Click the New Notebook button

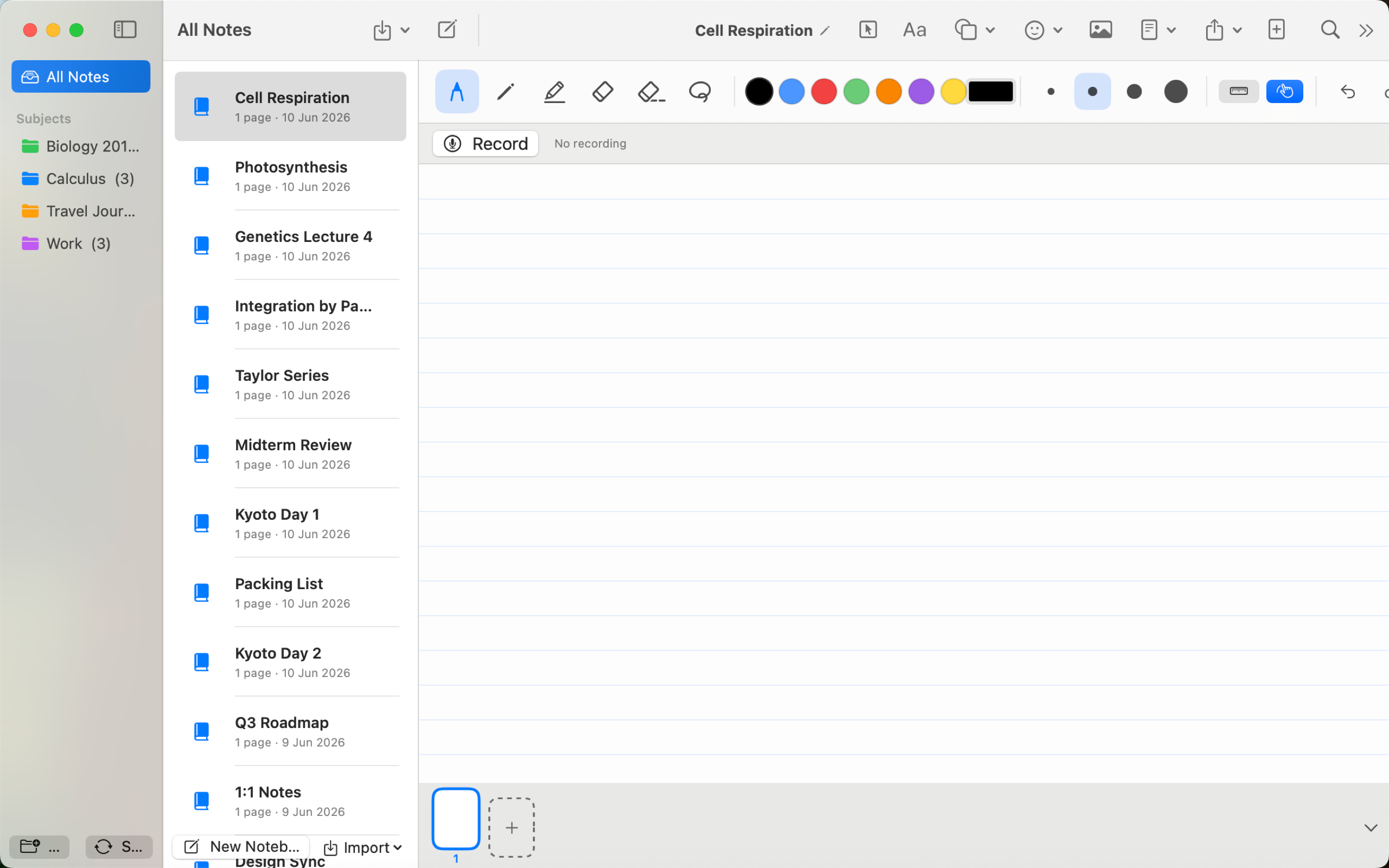pyautogui.click(x=241, y=847)
